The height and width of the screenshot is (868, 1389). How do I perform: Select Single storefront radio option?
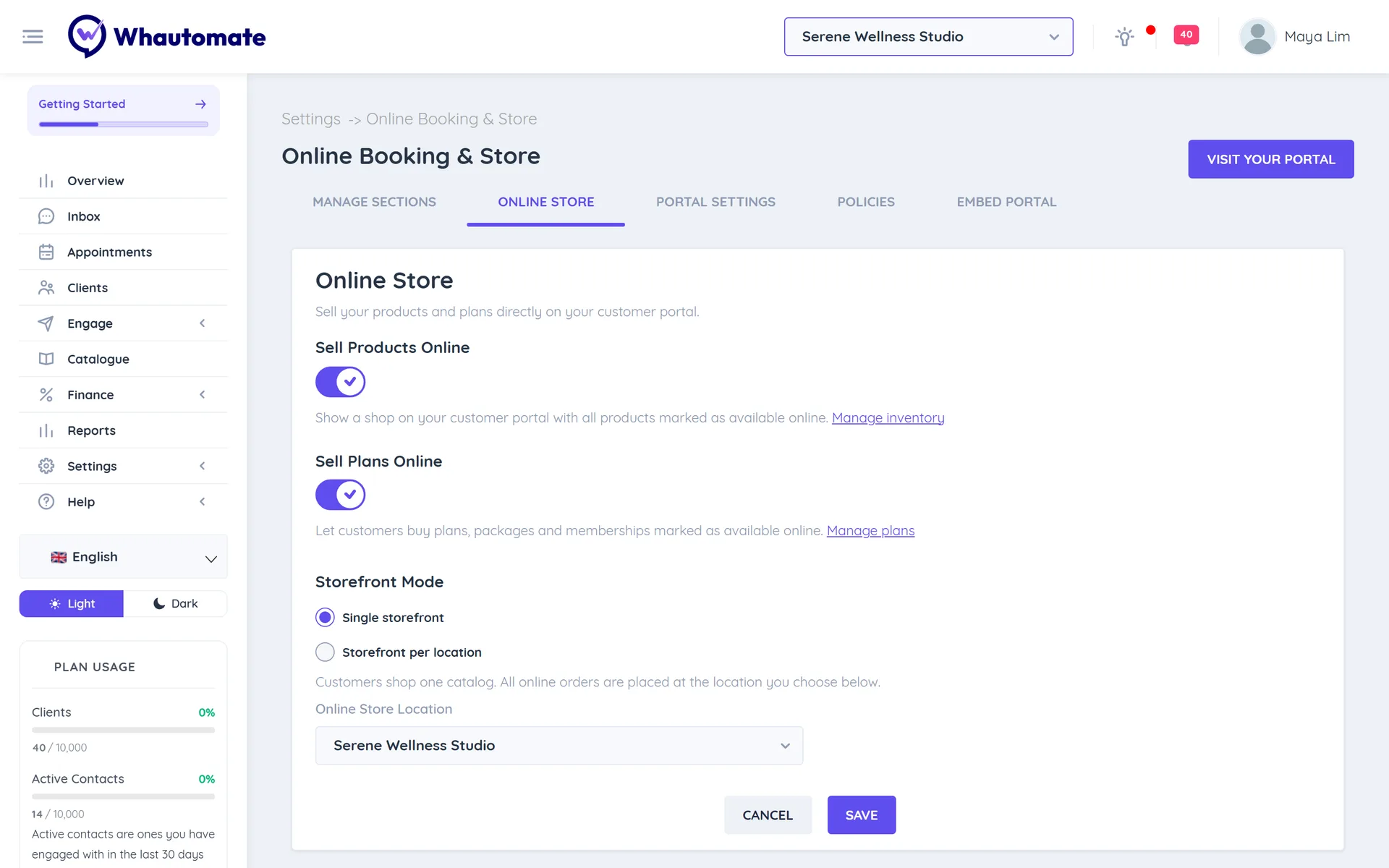click(325, 618)
